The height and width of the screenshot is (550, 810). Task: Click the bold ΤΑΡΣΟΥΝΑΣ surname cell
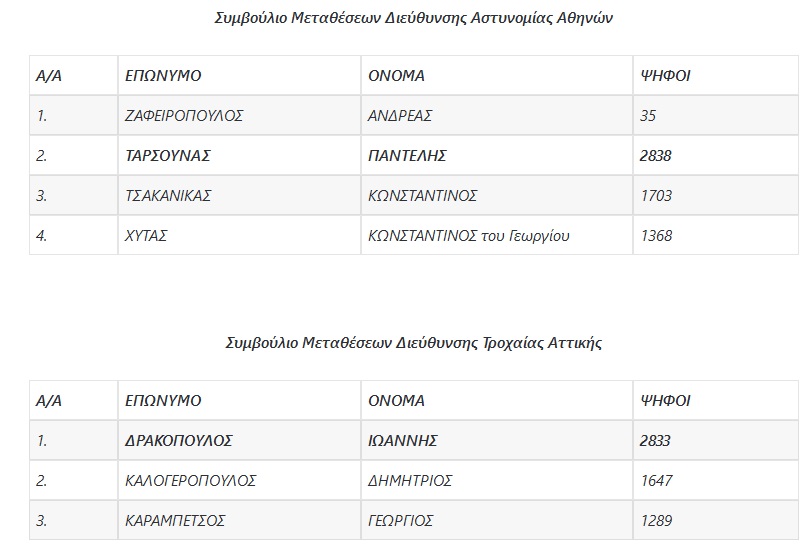pyautogui.click(x=168, y=156)
